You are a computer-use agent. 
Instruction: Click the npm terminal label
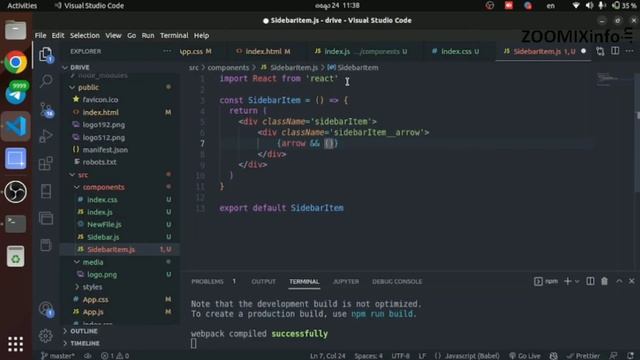click(546, 281)
